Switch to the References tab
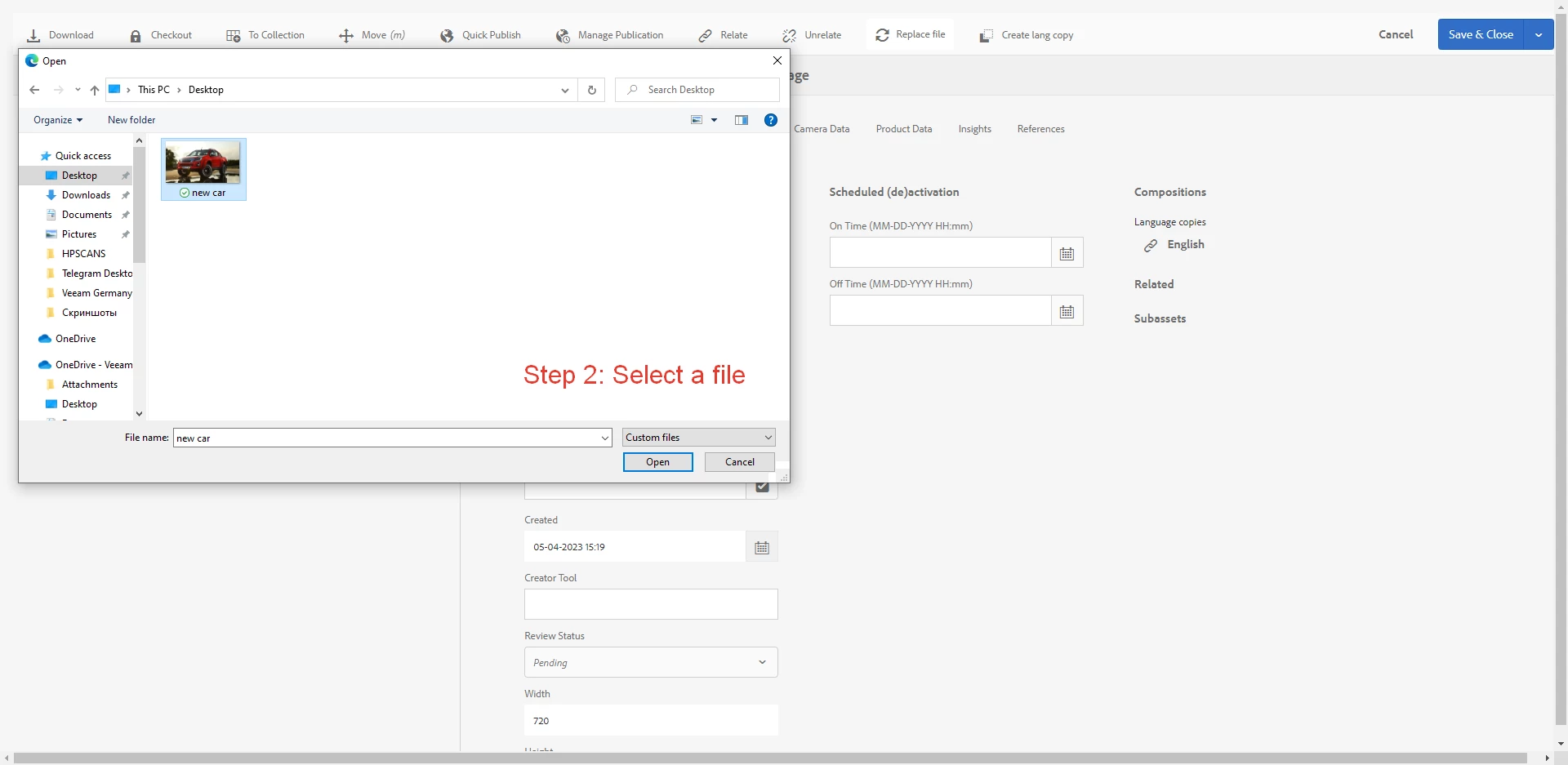The image size is (1568, 765). (1040, 129)
